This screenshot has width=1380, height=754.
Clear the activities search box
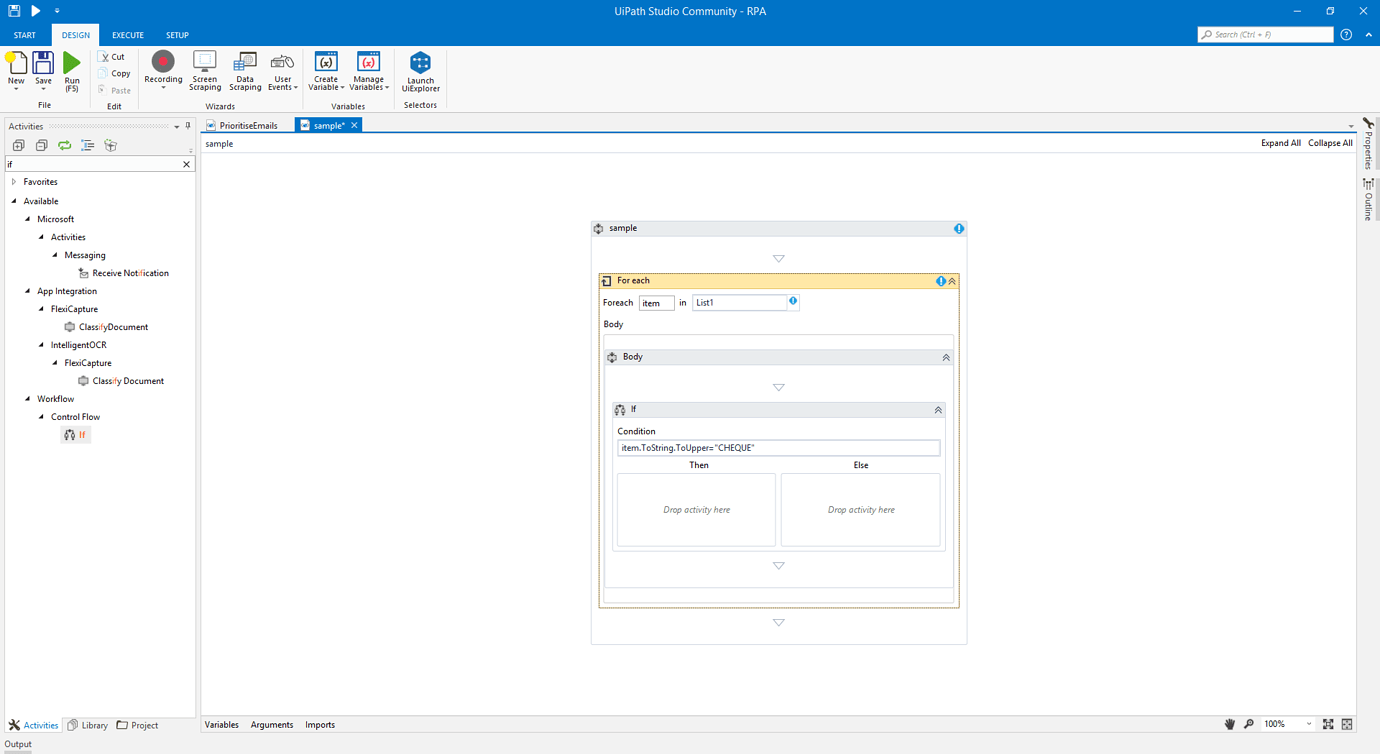[186, 164]
